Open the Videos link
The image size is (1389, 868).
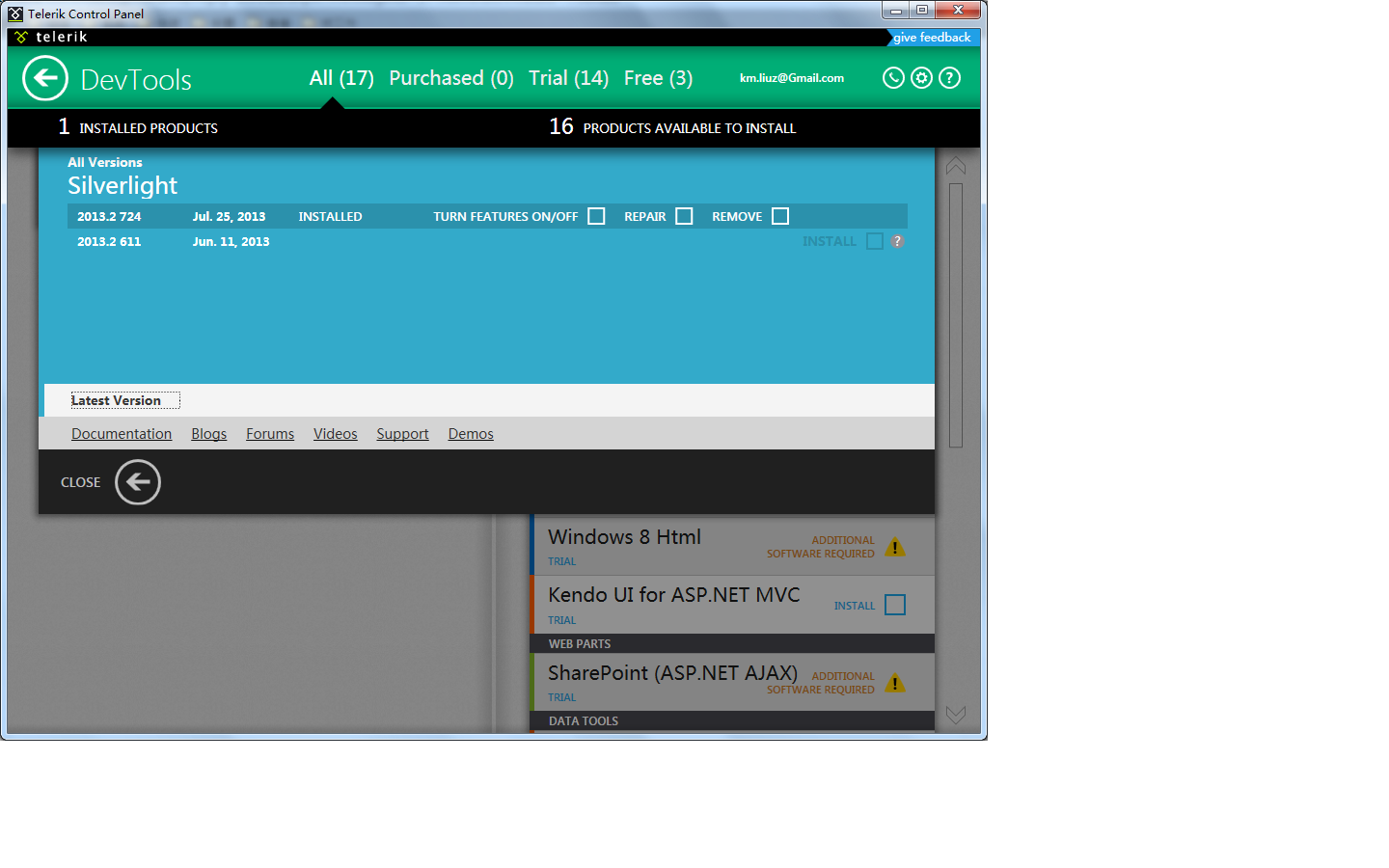pos(336,434)
